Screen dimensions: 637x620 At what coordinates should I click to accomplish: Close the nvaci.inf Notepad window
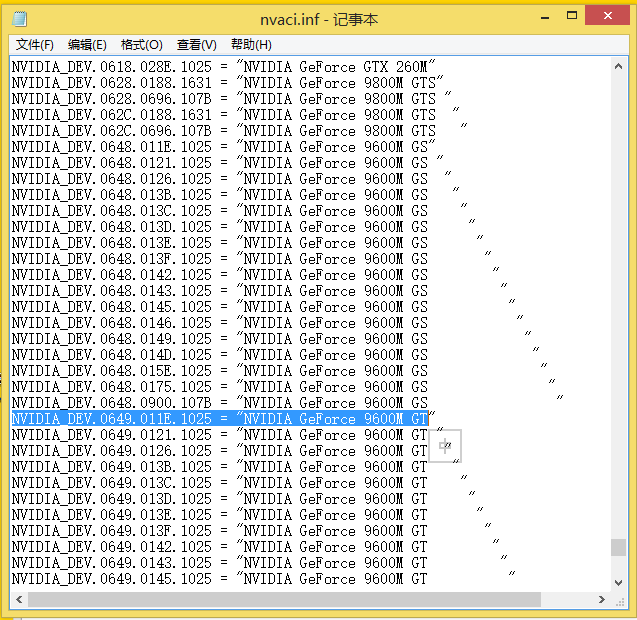pos(607,15)
